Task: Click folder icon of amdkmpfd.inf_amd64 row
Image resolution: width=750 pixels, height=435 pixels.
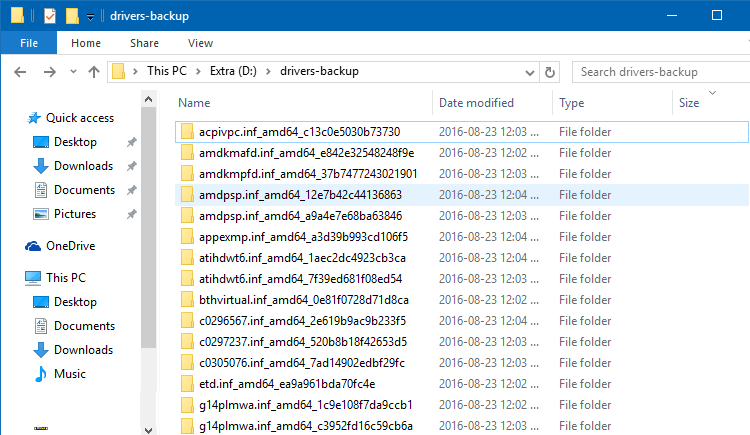Action: [187, 174]
